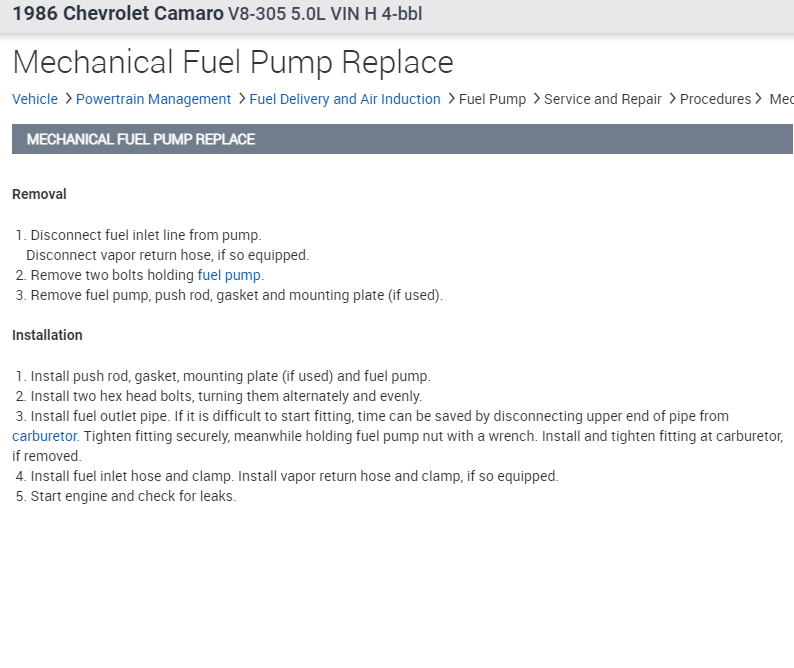Image resolution: width=794 pixels, height=668 pixels.
Task: Click the chevron right after Fuel Pump breadcrumb
Action: pos(536,99)
